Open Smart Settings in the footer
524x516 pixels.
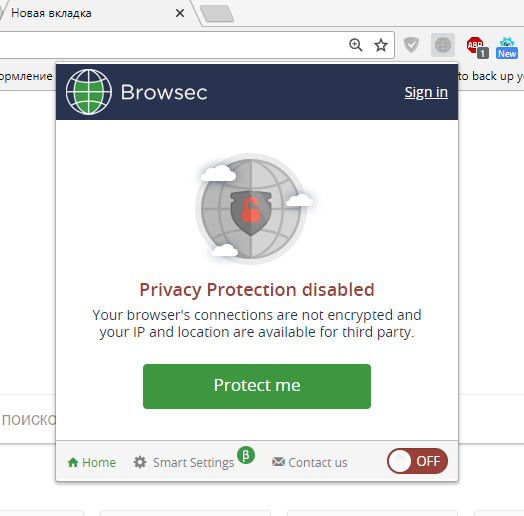pyautogui.click(x=193, y=463)
